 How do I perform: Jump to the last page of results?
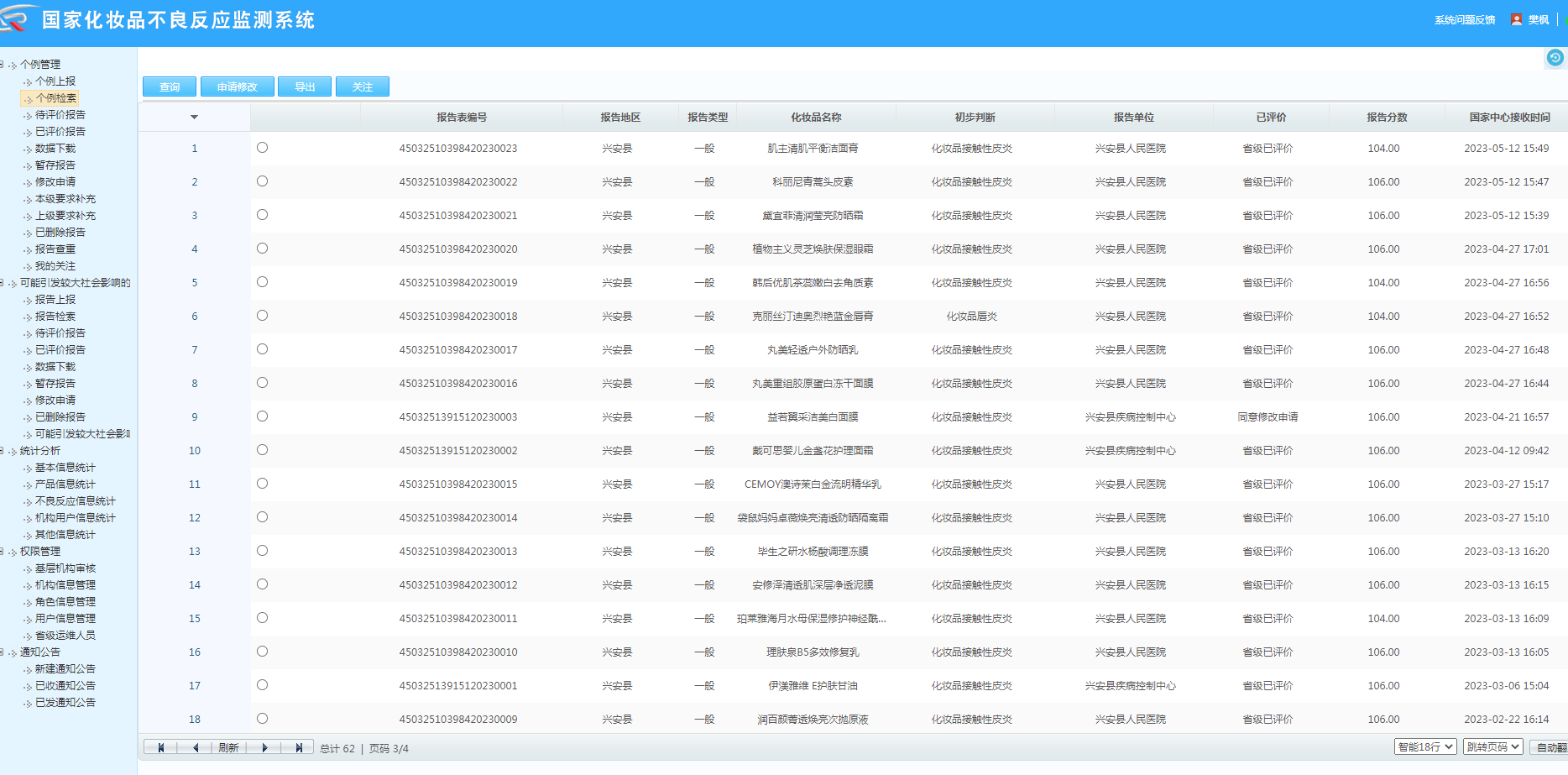298,747
